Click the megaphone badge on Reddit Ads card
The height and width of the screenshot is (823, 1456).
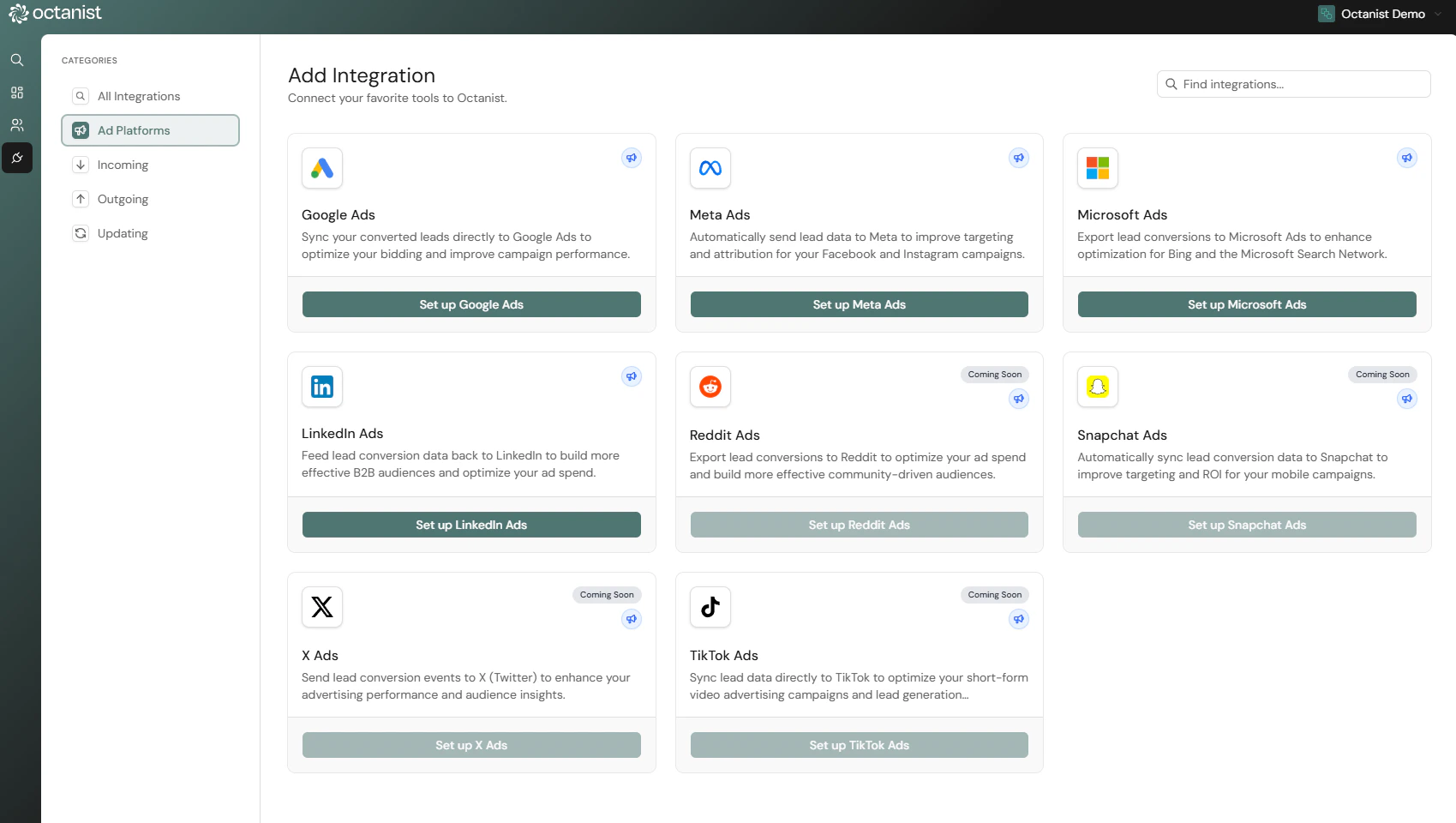[1019, 399]
